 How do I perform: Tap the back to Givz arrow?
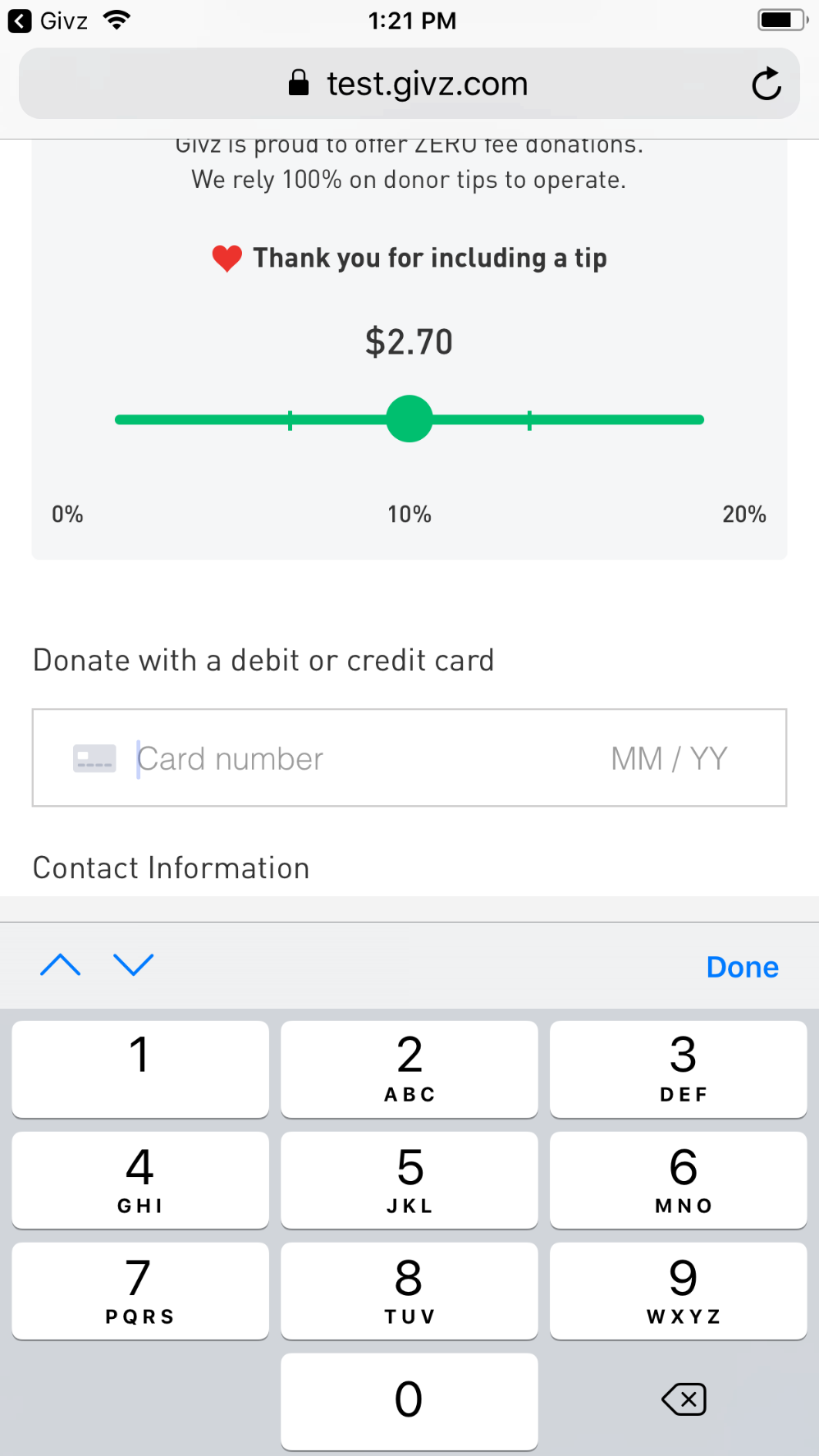[x=20, y=21]
